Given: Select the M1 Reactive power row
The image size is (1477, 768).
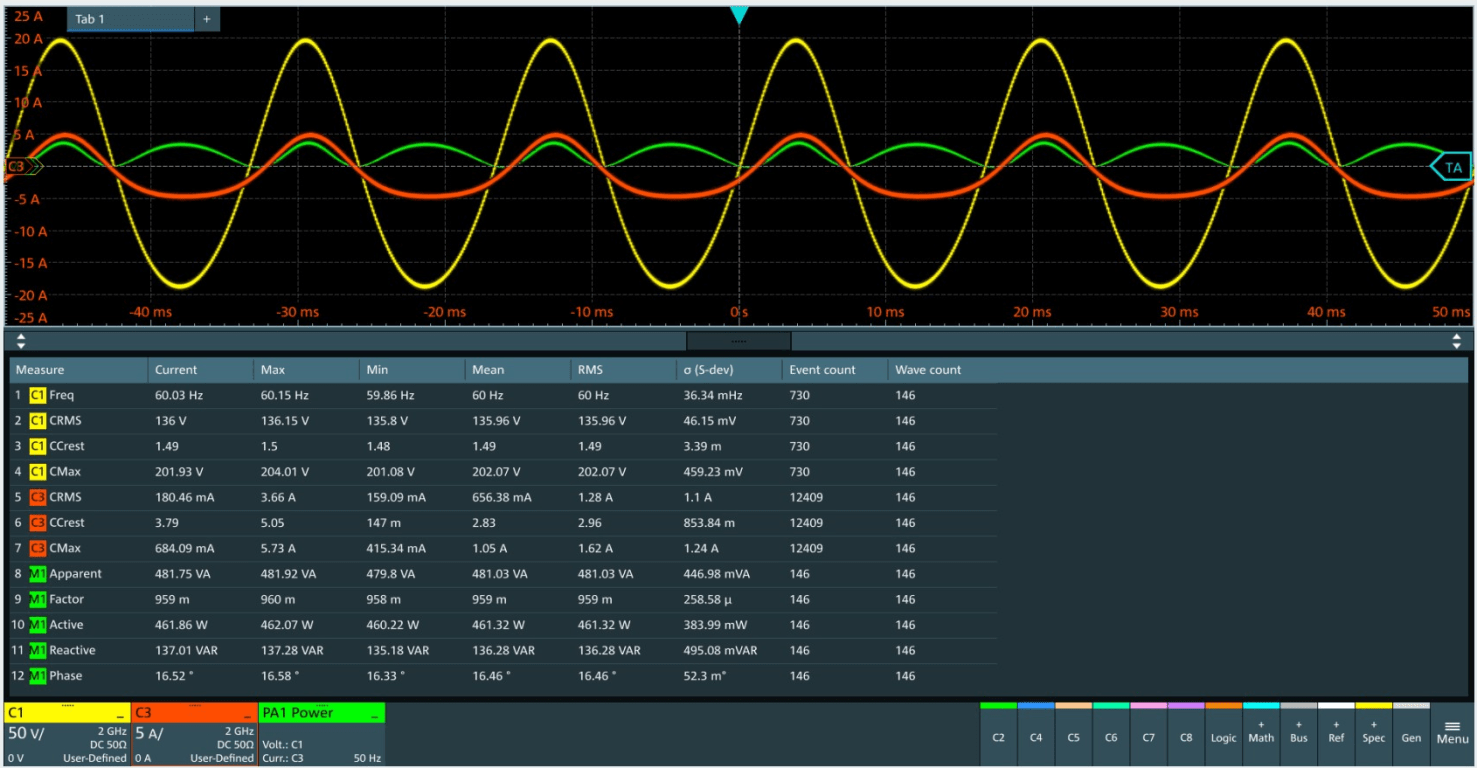Looking at the screenshot, I should (504, 650).
